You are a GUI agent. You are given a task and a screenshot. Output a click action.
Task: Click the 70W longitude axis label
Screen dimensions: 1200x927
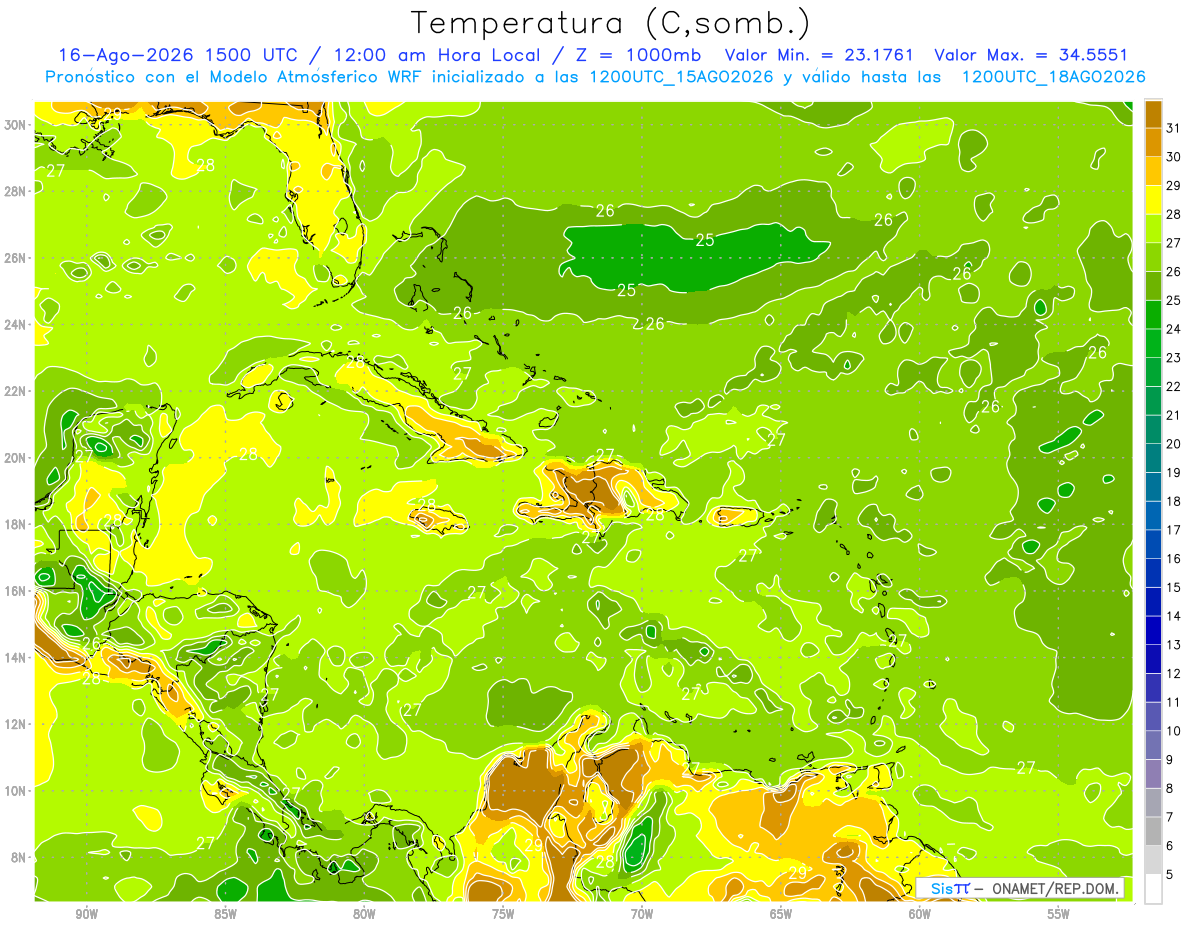pyautogui.click(x=642, y=914)
